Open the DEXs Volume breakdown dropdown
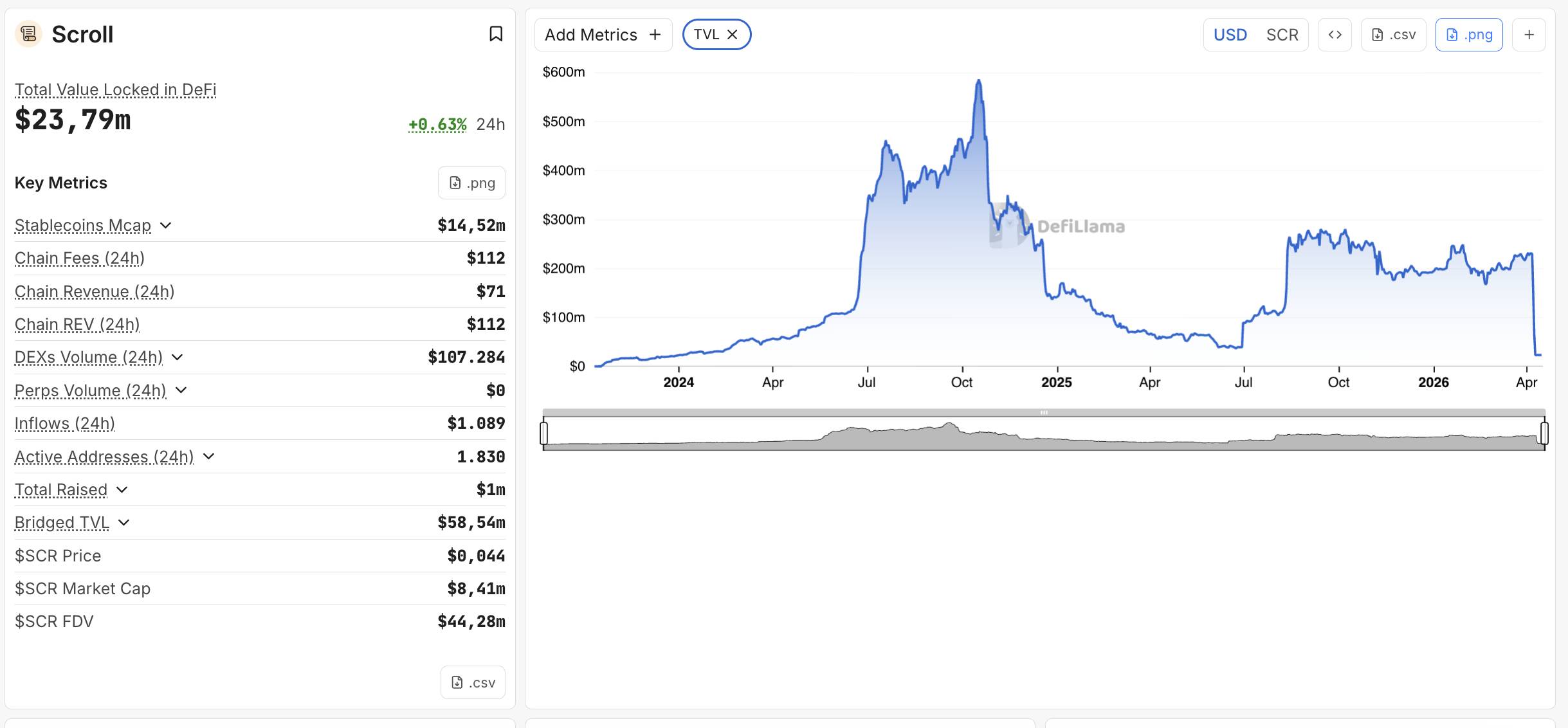1568x728 pixels. point(178,358)
